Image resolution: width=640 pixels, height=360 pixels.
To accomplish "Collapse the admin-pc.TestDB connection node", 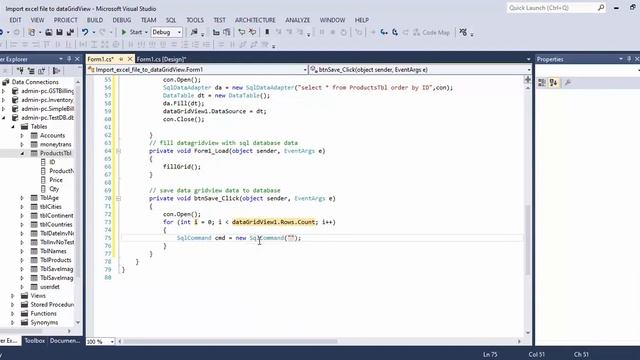I will click(x=3, y=118).
